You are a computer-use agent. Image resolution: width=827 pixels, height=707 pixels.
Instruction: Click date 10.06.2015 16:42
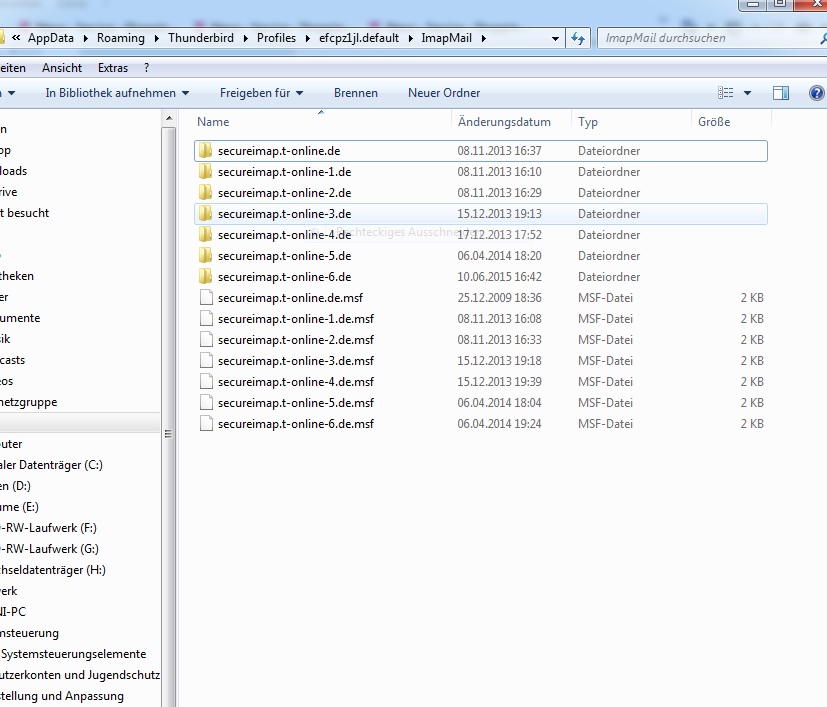pyautogui.click(x=499, y=277)
